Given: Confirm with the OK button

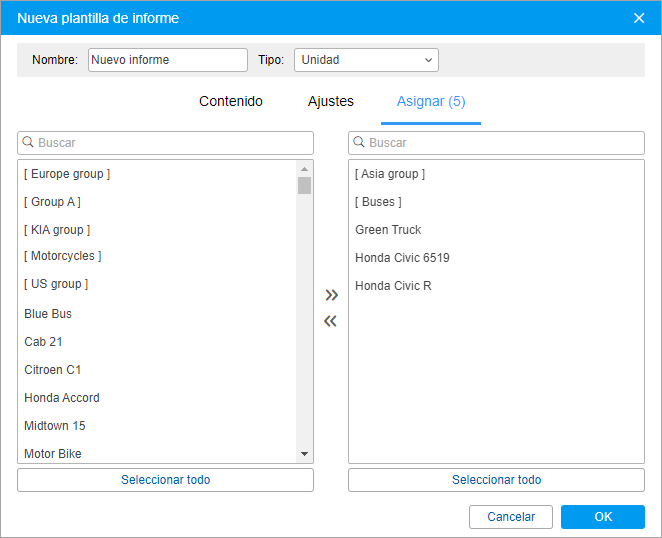Looking at the screenshot, I should tap(603, 516).
